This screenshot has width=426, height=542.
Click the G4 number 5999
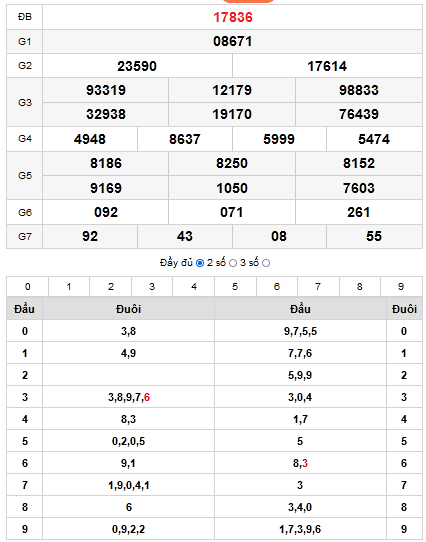(x=279, y=139)
